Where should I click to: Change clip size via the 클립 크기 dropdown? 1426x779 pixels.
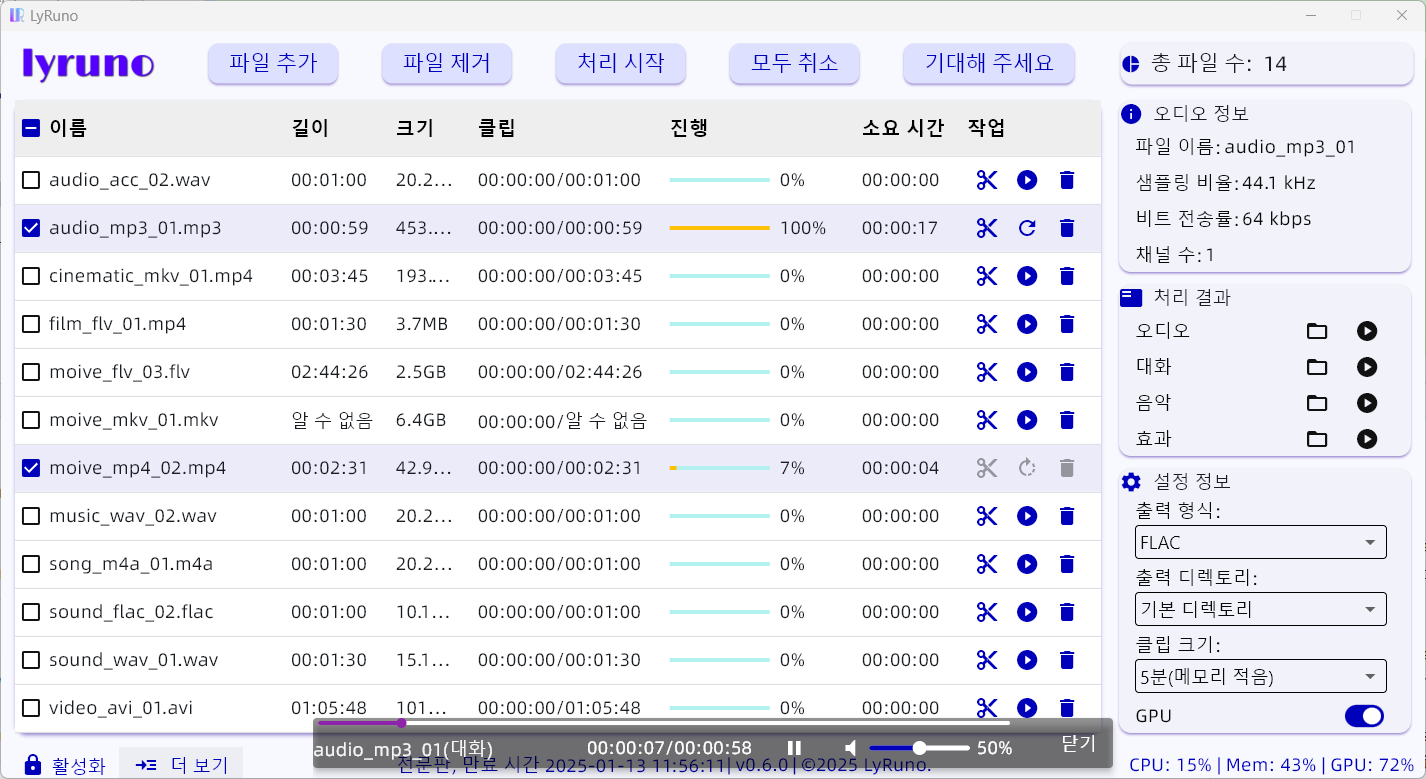click(x=1260, y=676)
